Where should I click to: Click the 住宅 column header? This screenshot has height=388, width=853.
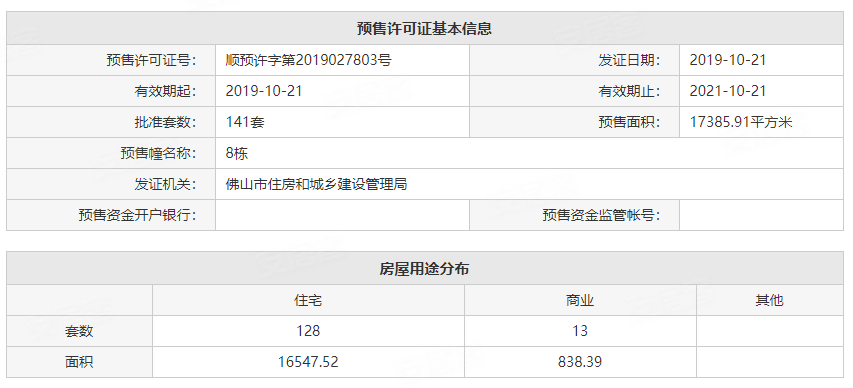pyautogui.click(x=308, y=300)
